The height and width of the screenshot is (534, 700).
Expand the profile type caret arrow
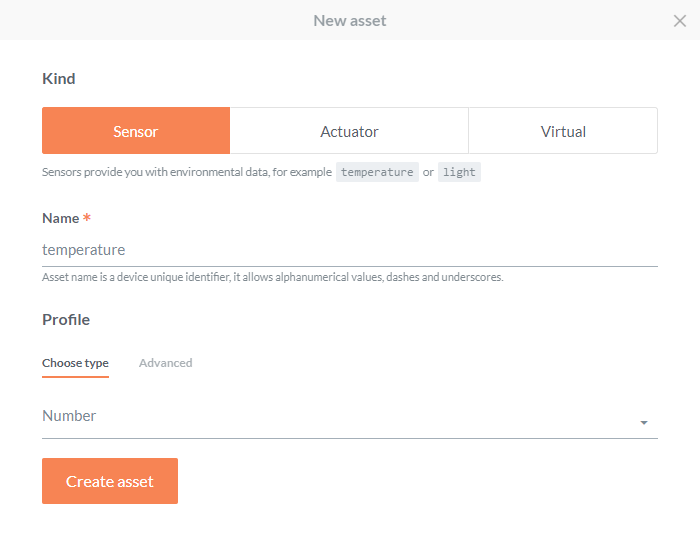point(644,423)
